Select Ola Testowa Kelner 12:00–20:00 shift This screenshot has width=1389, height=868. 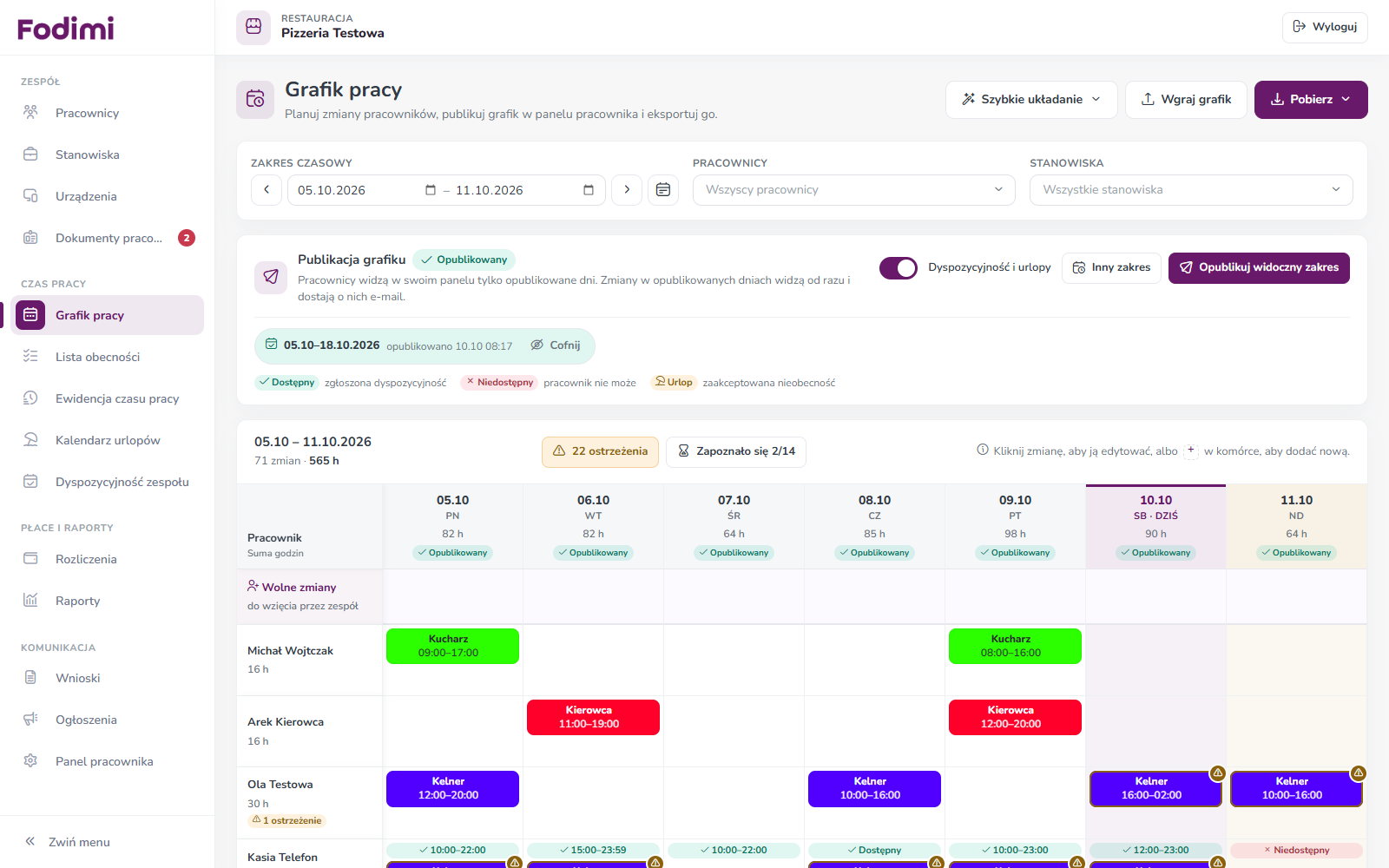452,789
